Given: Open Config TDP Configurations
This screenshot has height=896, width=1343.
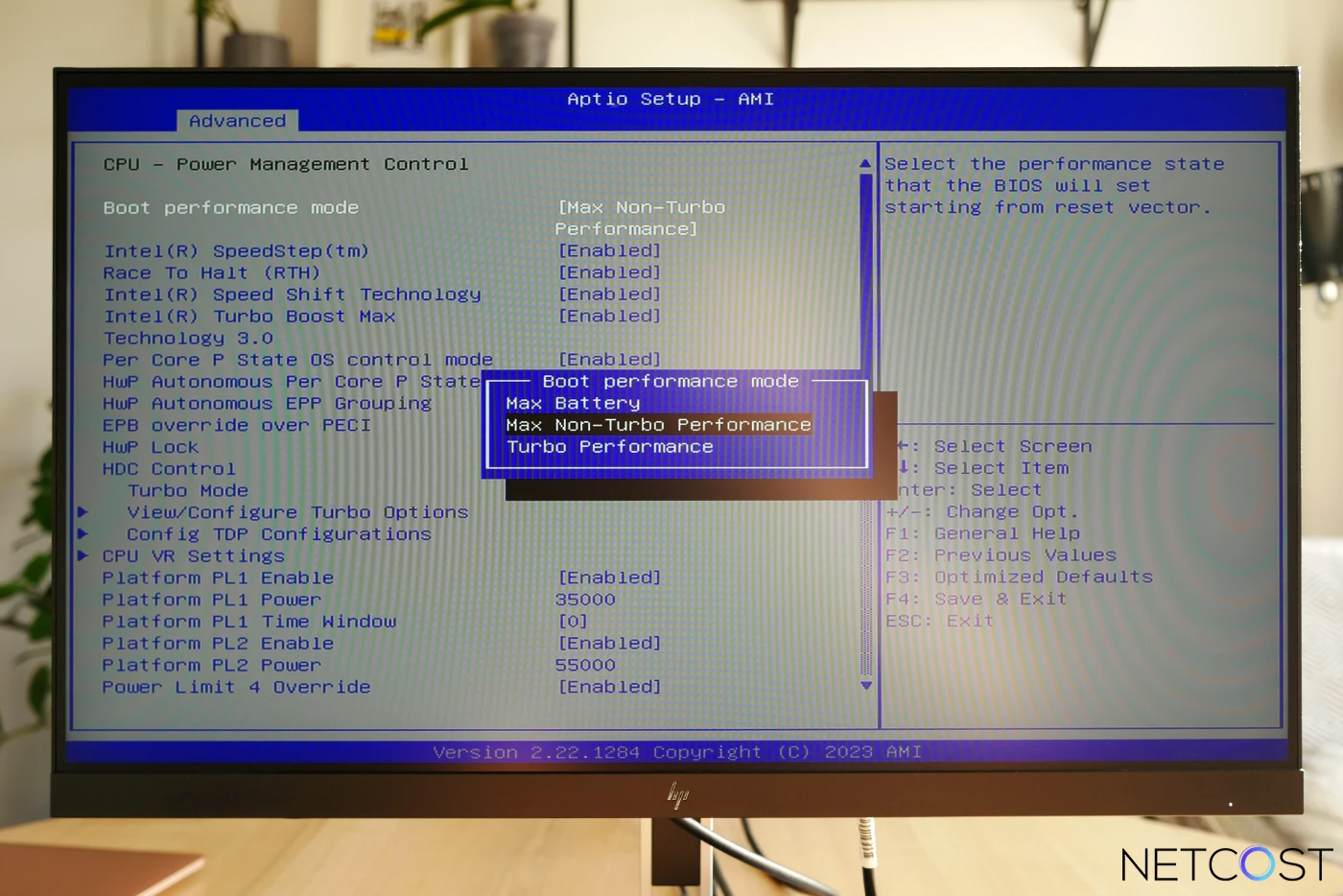Looking at the screenshot, I should 279,534.
